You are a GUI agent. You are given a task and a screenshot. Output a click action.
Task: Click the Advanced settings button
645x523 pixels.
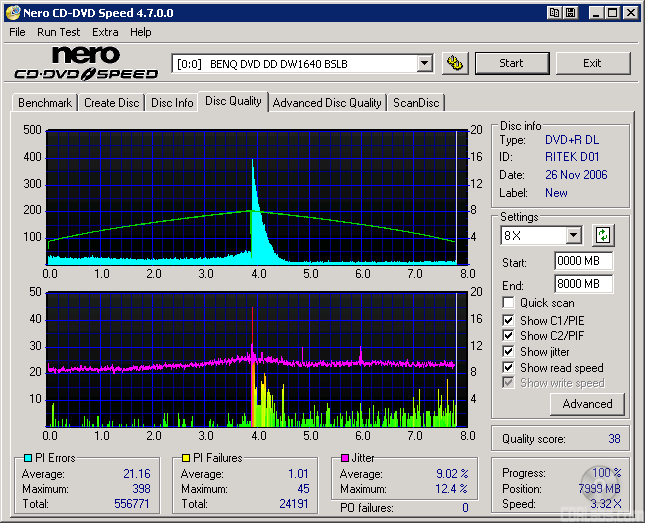tap(587, 404)
